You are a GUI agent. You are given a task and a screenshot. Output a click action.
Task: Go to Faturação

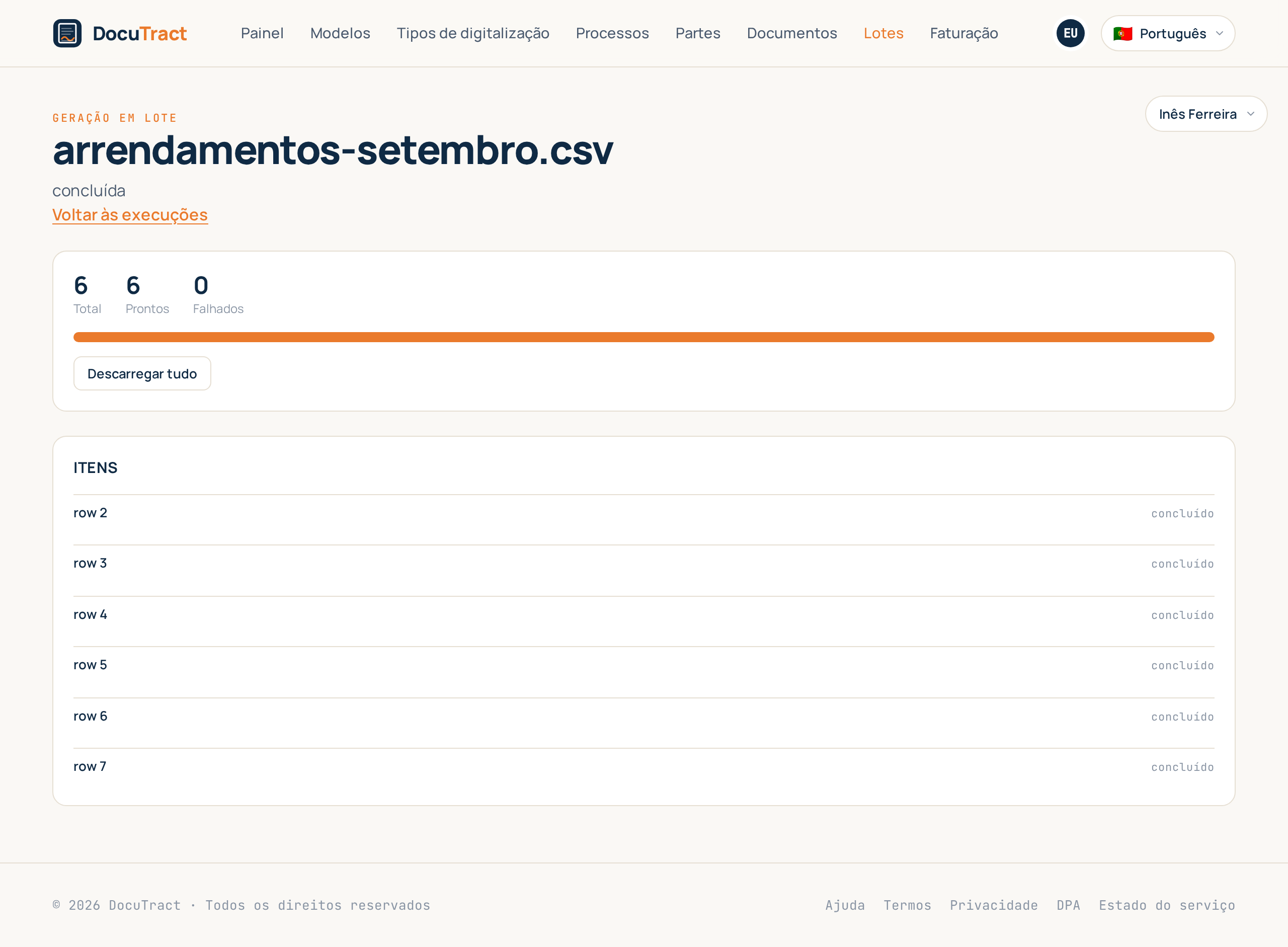pos(963,33)
